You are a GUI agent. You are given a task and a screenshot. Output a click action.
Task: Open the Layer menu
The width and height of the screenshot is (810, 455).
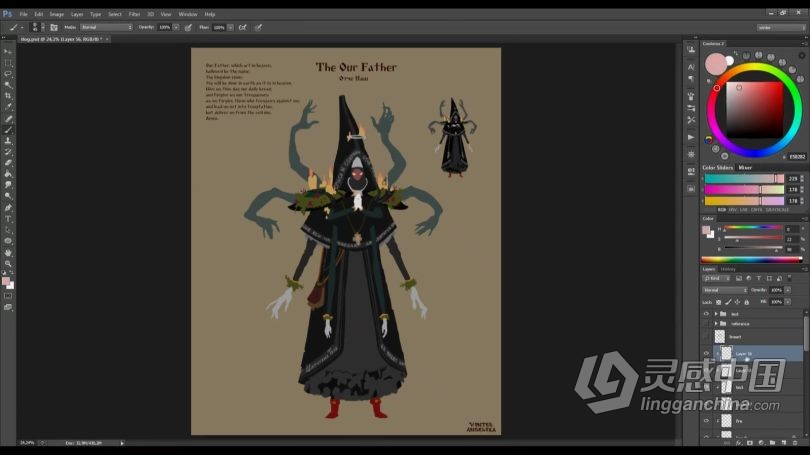click(76, 14)
